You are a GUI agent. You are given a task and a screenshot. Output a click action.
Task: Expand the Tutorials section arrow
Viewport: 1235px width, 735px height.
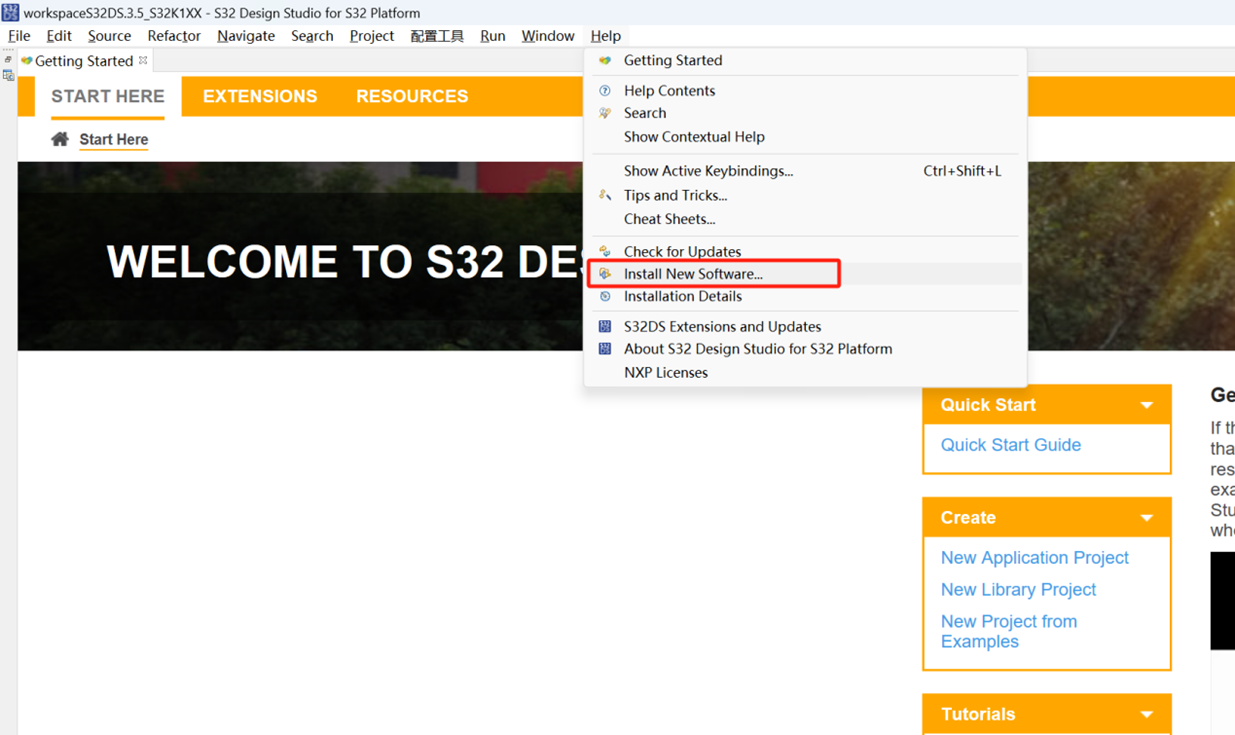1147,714
